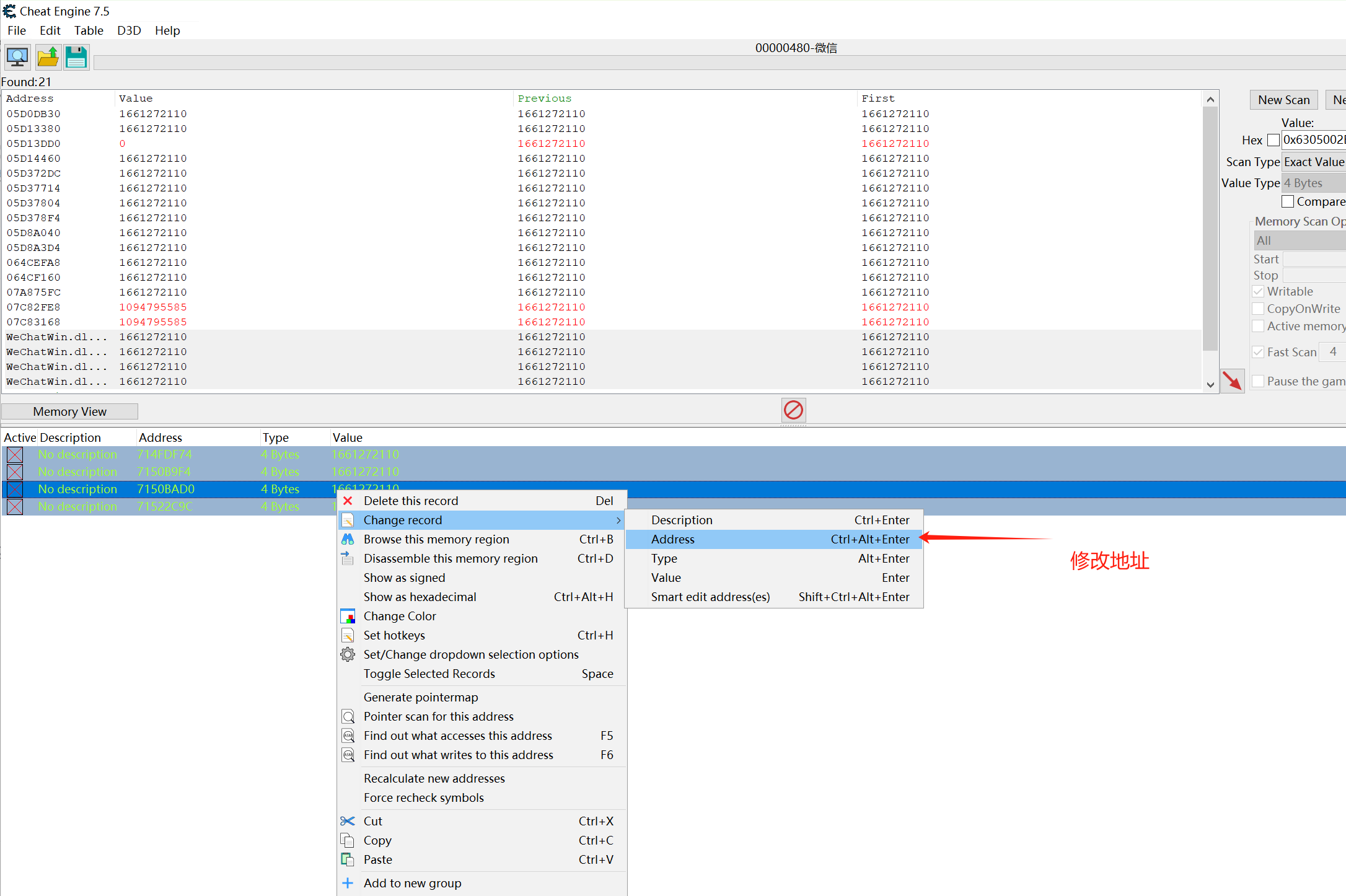Image resolution: width=1346 pixels, height=896 pixels.
Task: Open the Edit menu
Action: pyautogui.click(x=50, y=30)
